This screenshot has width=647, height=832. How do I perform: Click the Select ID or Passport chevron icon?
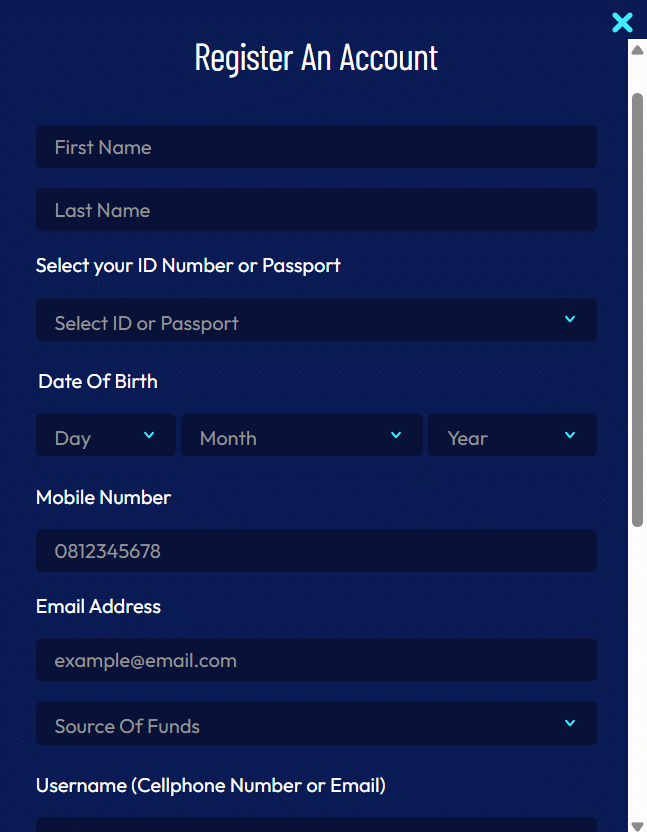(569, 319)
